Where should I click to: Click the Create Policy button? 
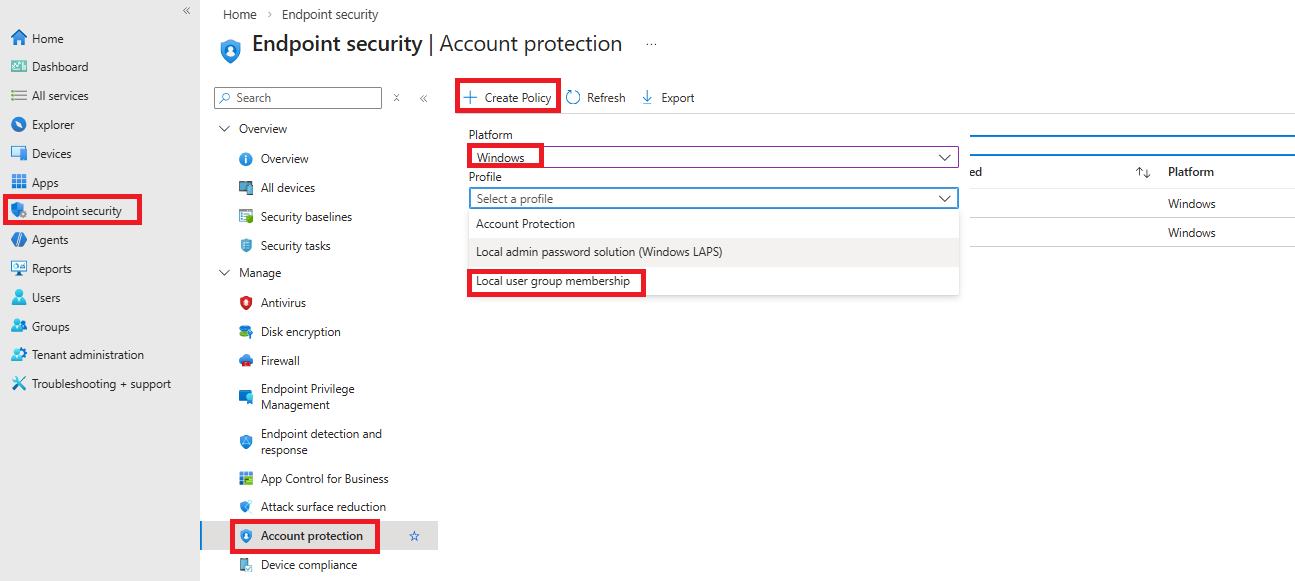(507, 97)
